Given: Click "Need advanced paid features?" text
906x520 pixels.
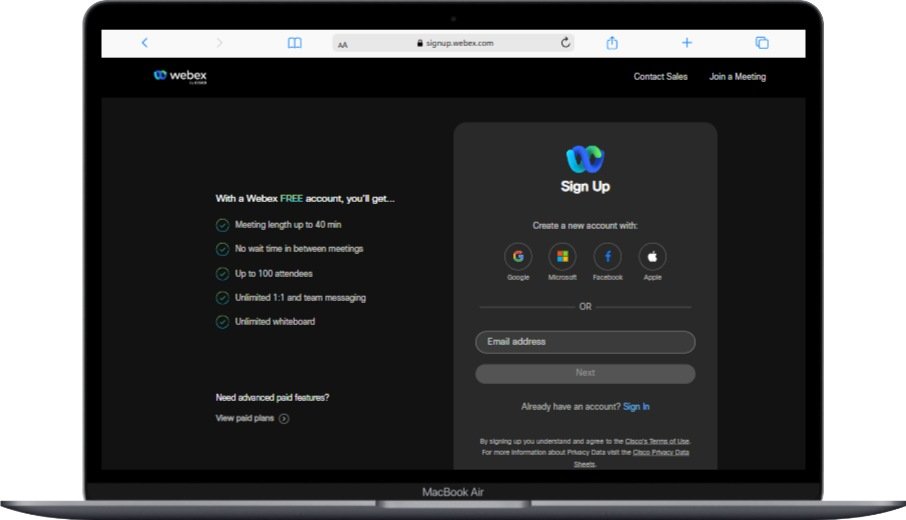Looking at the screenshot, I should coord(272,398).
